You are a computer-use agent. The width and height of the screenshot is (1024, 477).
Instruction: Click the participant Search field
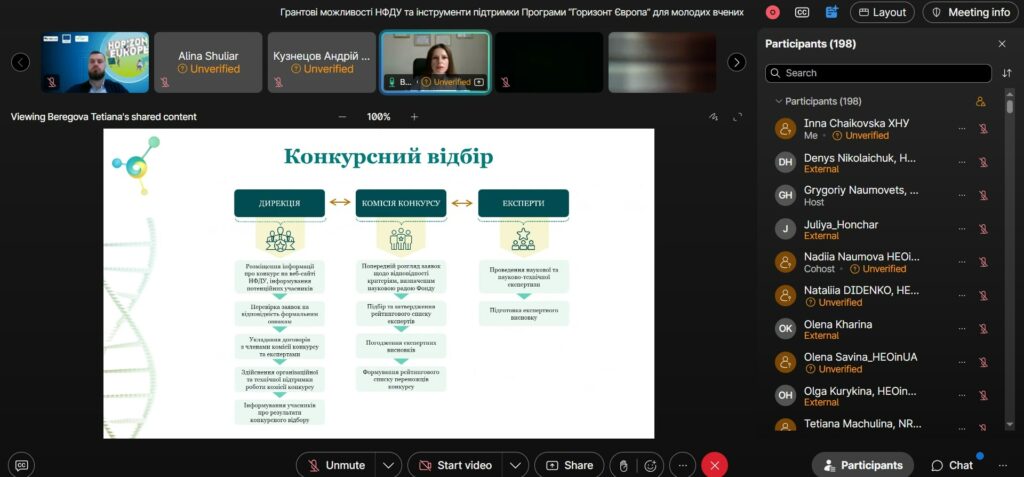(x=878, y=73)
